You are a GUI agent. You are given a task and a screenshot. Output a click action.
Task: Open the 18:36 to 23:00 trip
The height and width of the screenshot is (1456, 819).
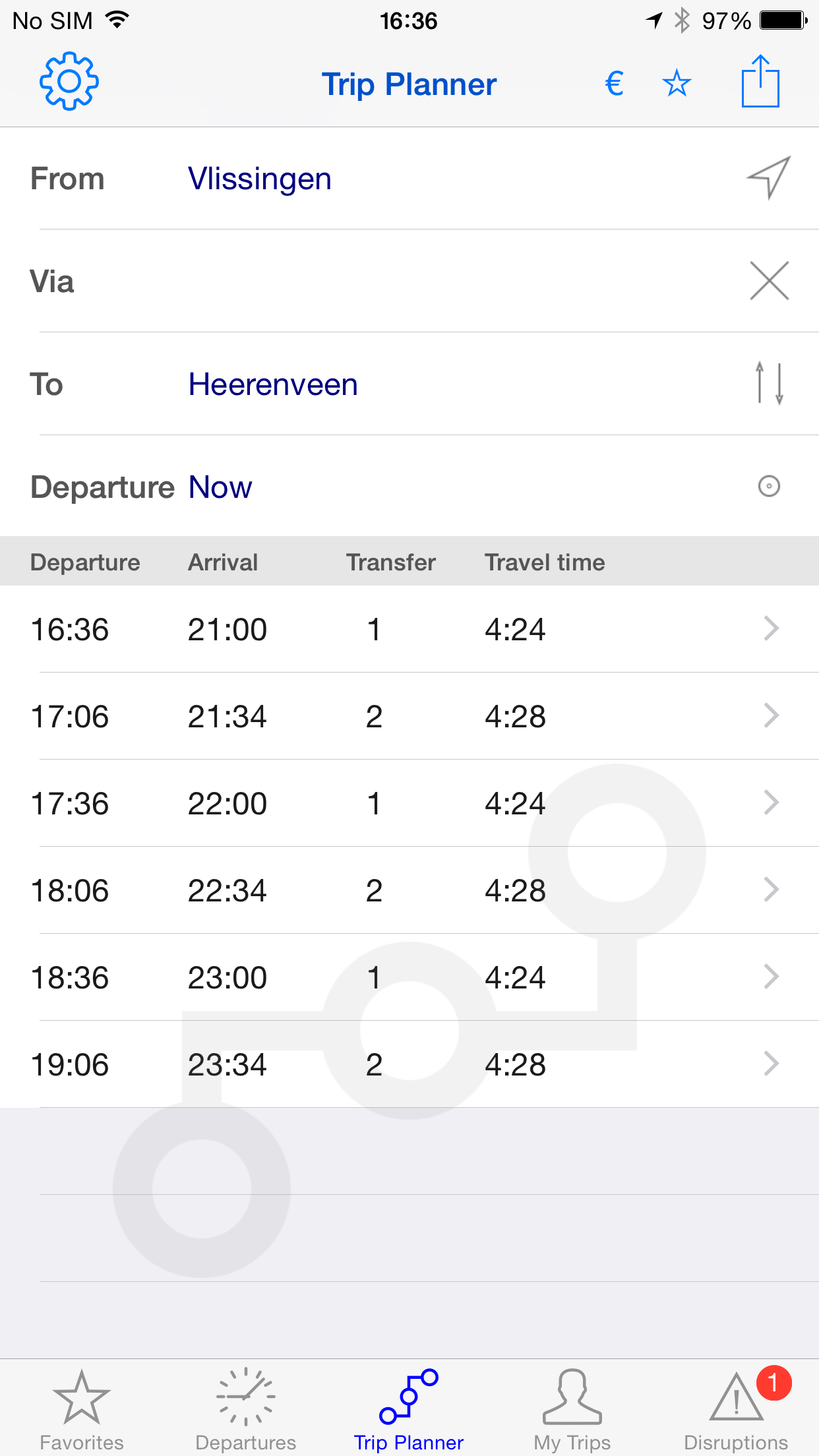click(x=409, y=977)
